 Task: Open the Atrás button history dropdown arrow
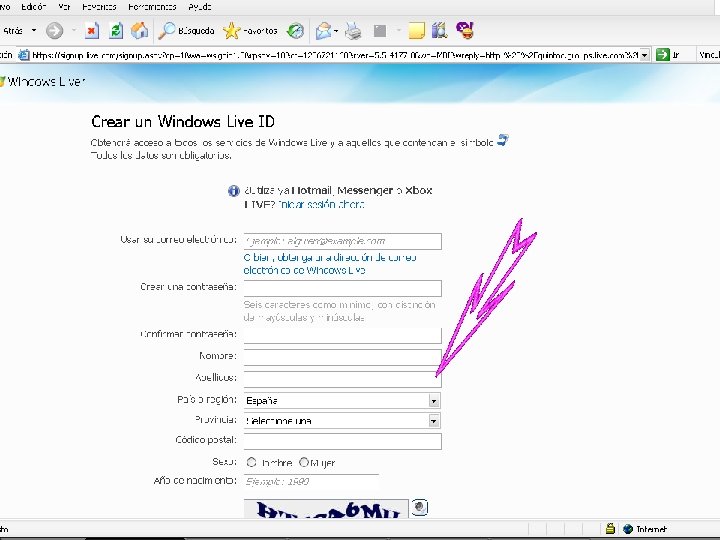click(34, 31)
